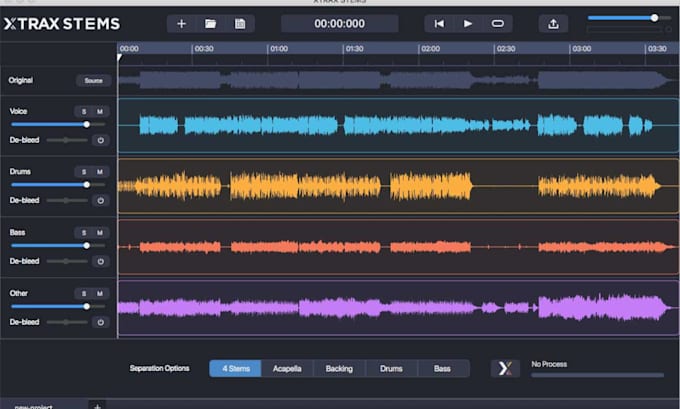Select the 4 Stems separation option
Image resolution: width=680 pixels, height=409 pixels.
coord(235,369)
